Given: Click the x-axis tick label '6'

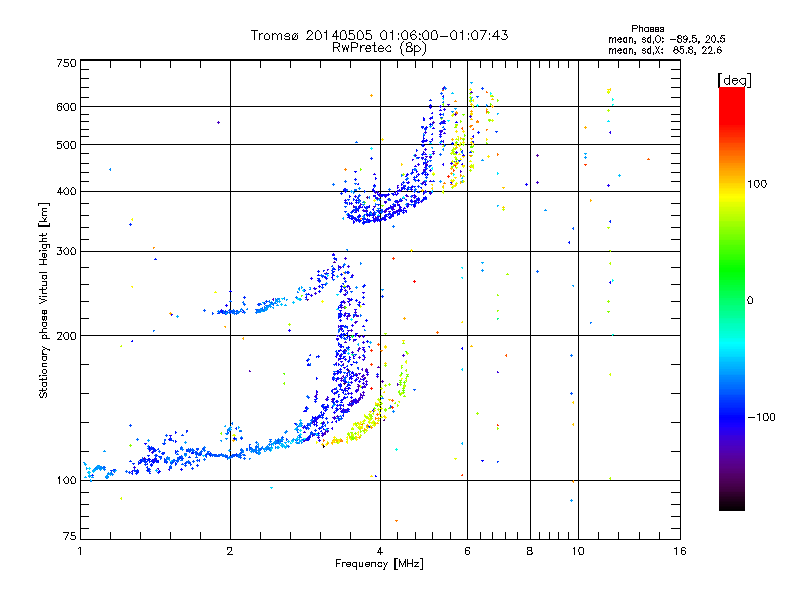Looking at the screenshot, I should point(467,551).
